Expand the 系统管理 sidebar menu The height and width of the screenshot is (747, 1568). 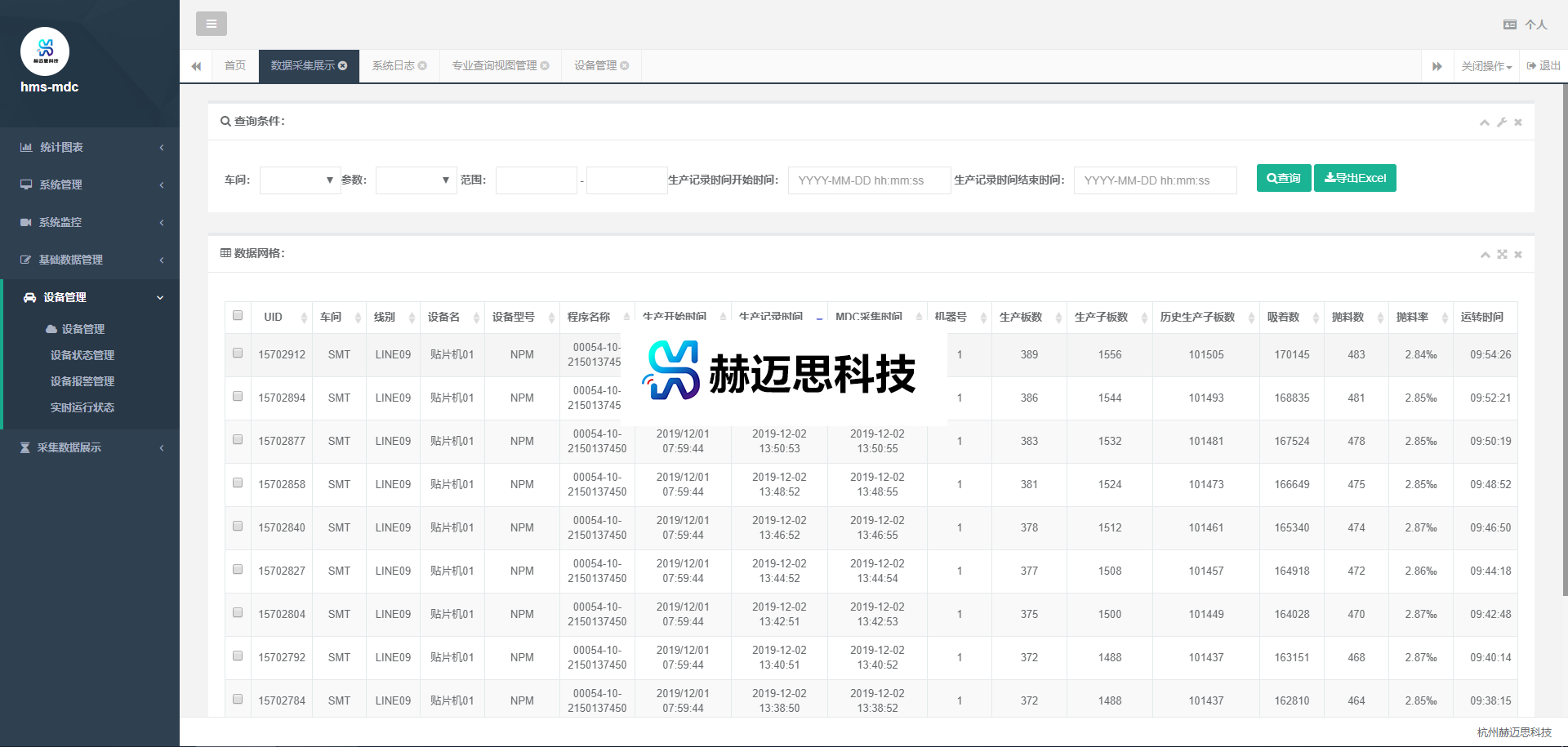tap(90, 185)
